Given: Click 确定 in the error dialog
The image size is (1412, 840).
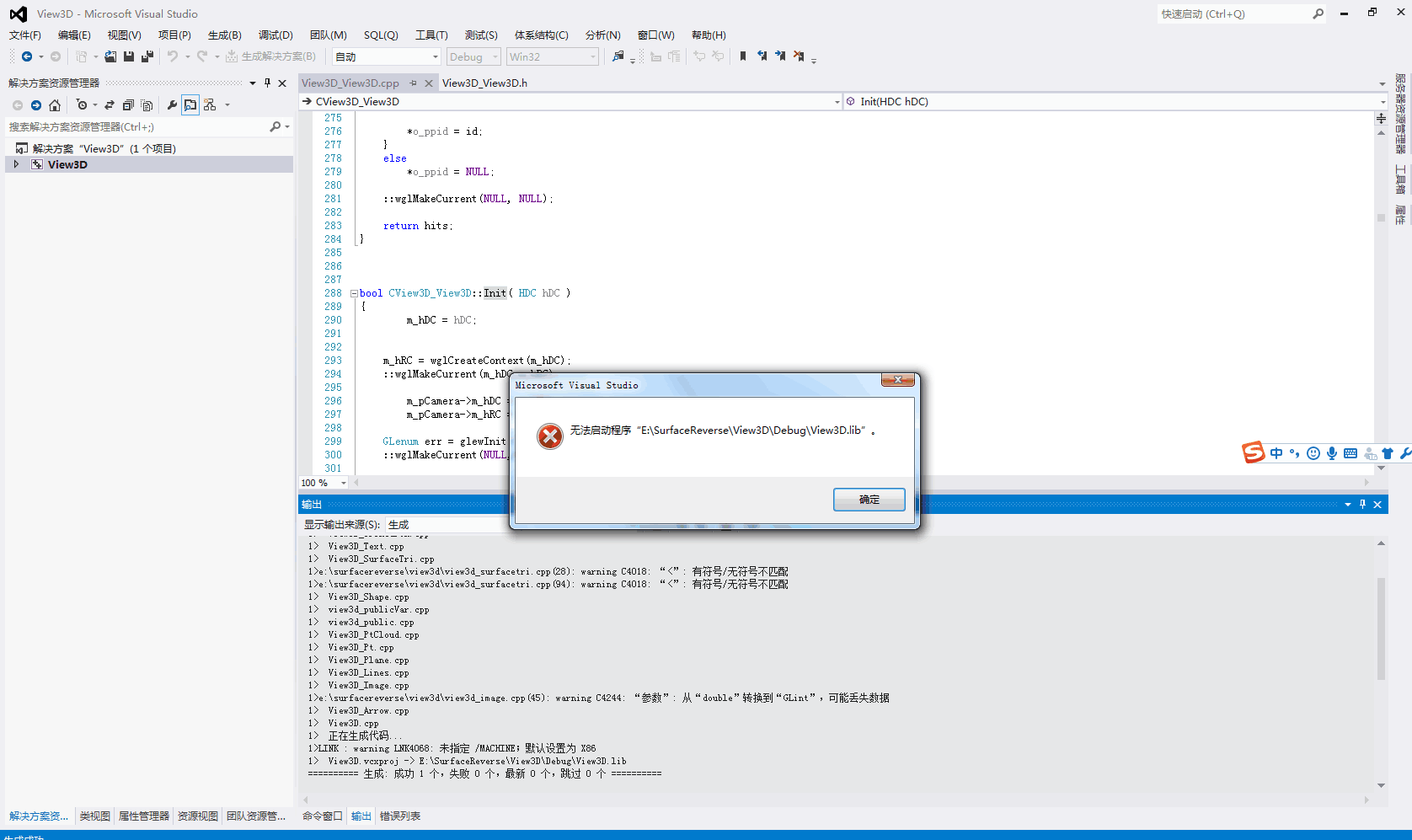Looking at the screenshot, I should coord(869,500).
